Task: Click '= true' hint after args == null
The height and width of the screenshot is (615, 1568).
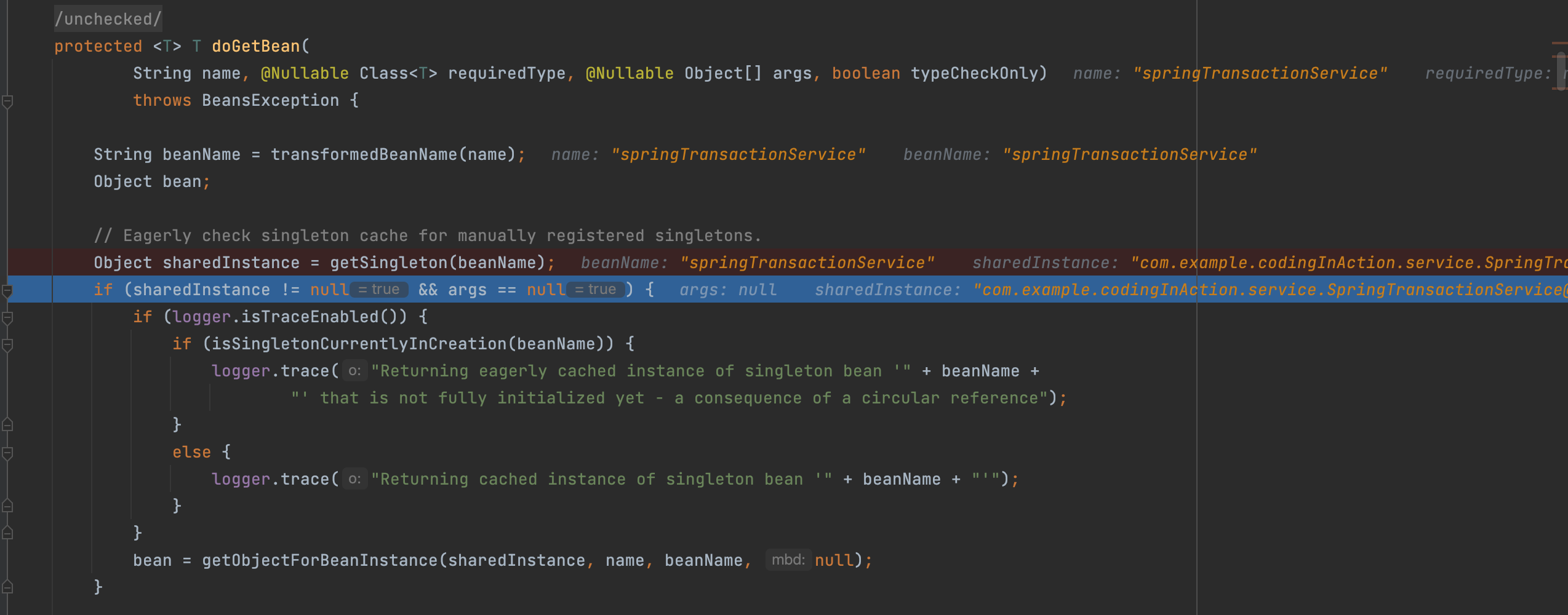Action: (596, 290)
